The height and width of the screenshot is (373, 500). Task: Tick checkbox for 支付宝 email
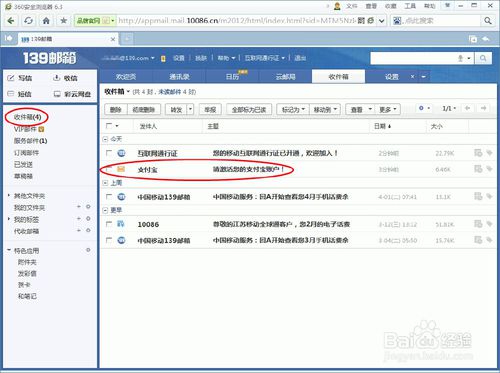click(109, 169)
